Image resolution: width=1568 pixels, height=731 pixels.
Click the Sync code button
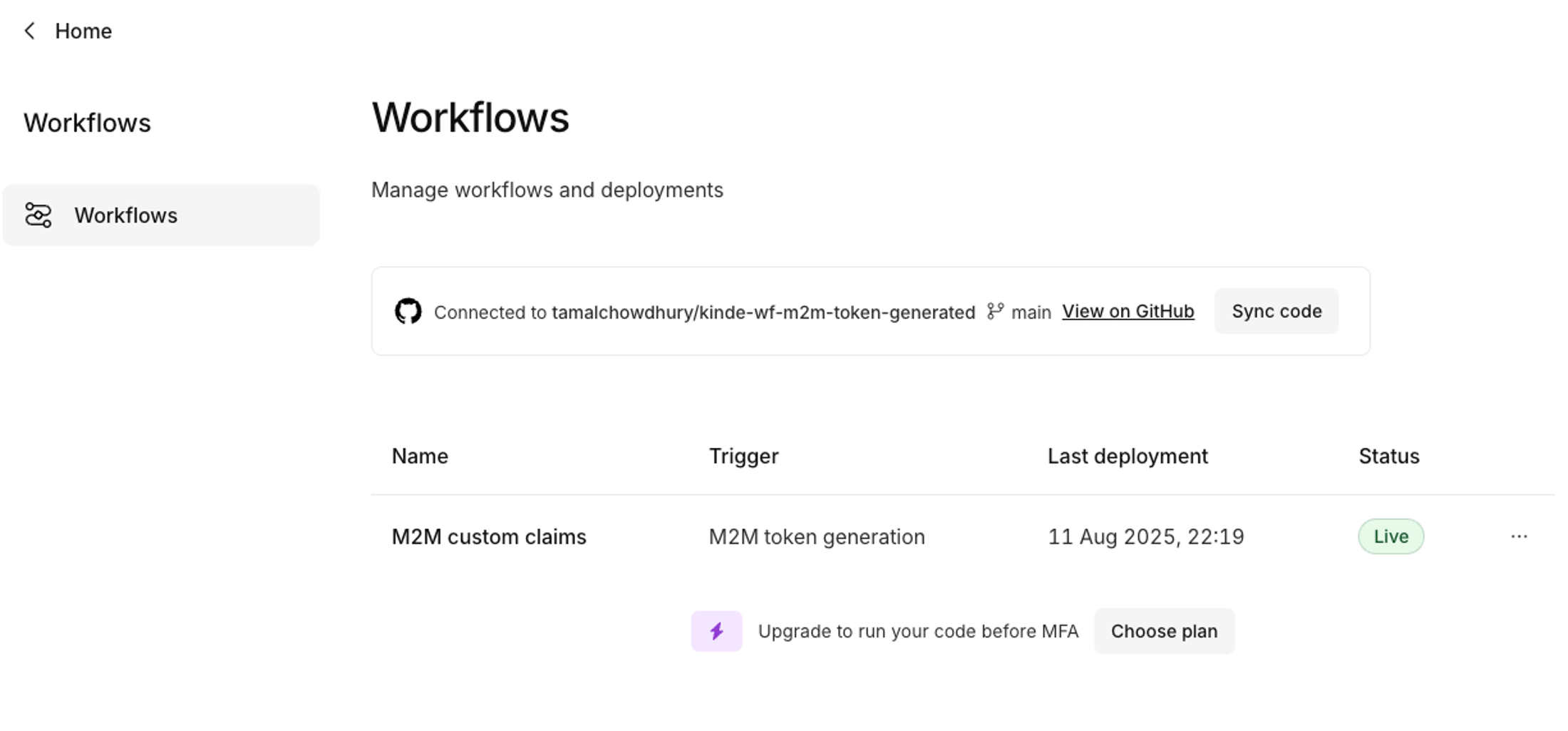(x=1276, y=311)
